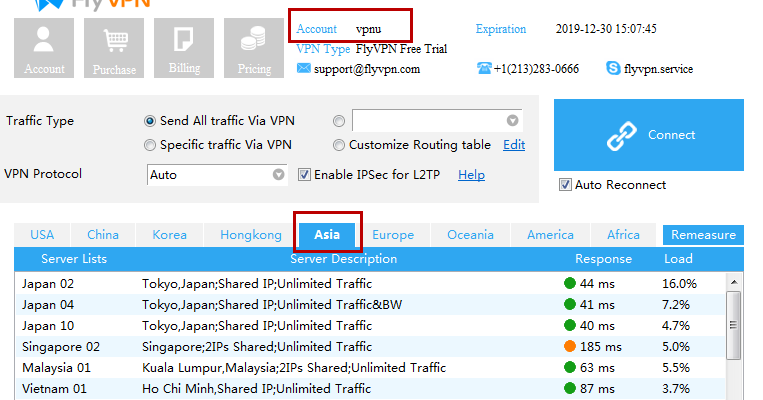Select the radio beside the empty dropdown
This screenshot has height=400, width=763.
click(x=339, y=121)
